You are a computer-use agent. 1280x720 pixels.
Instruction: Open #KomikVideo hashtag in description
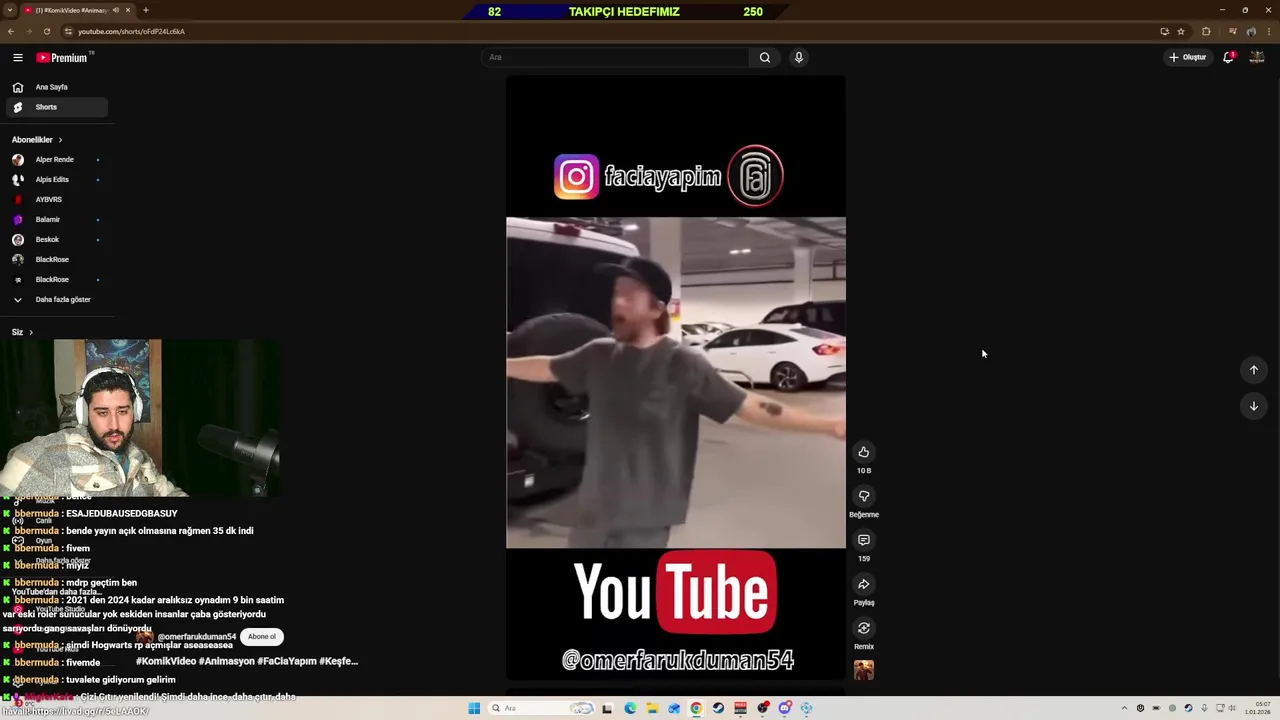pyautogui.click(x=165, y=661)
